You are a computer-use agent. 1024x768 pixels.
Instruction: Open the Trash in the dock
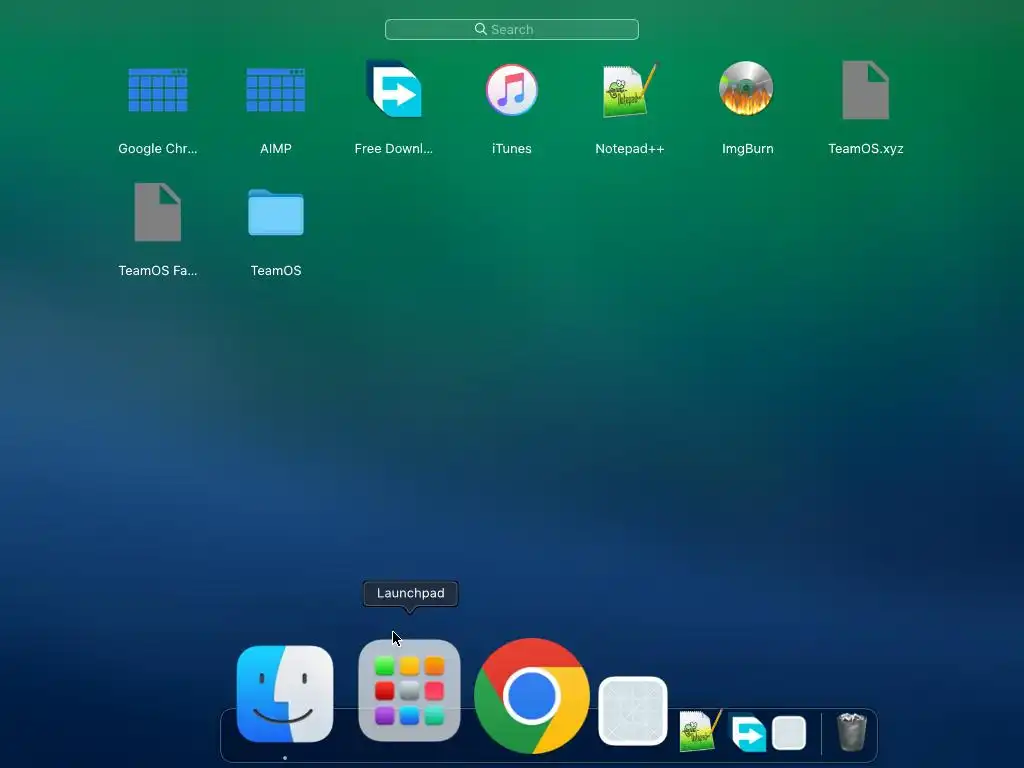click(x=852, y=732)
